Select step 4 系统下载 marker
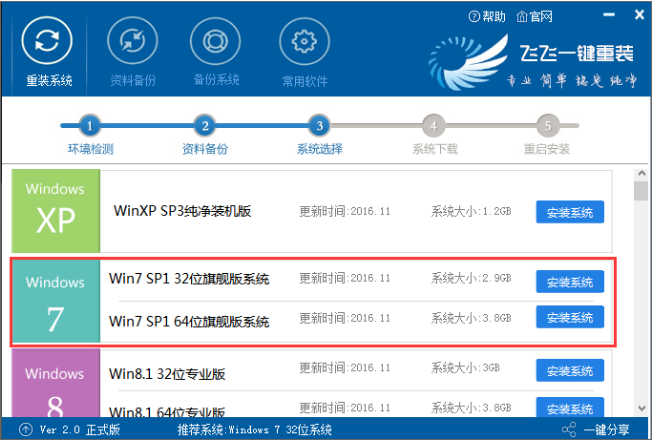Screen dimensions: 654x444 434,125
